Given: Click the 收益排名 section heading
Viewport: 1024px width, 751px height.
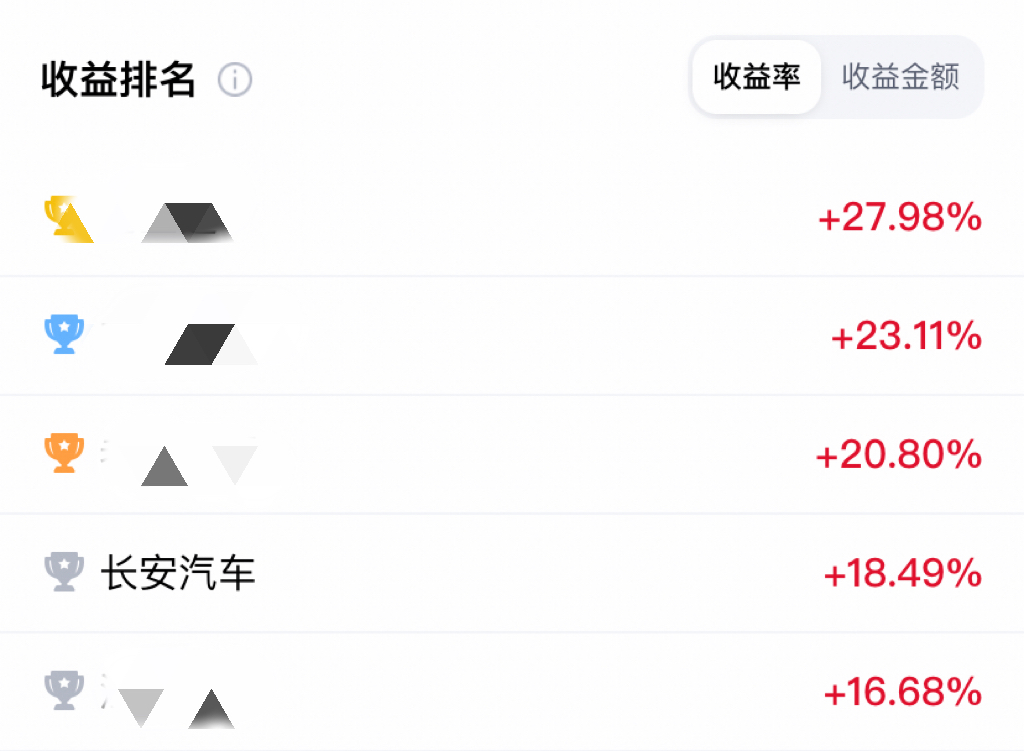Looking at the screenshot, I should 118,79.
